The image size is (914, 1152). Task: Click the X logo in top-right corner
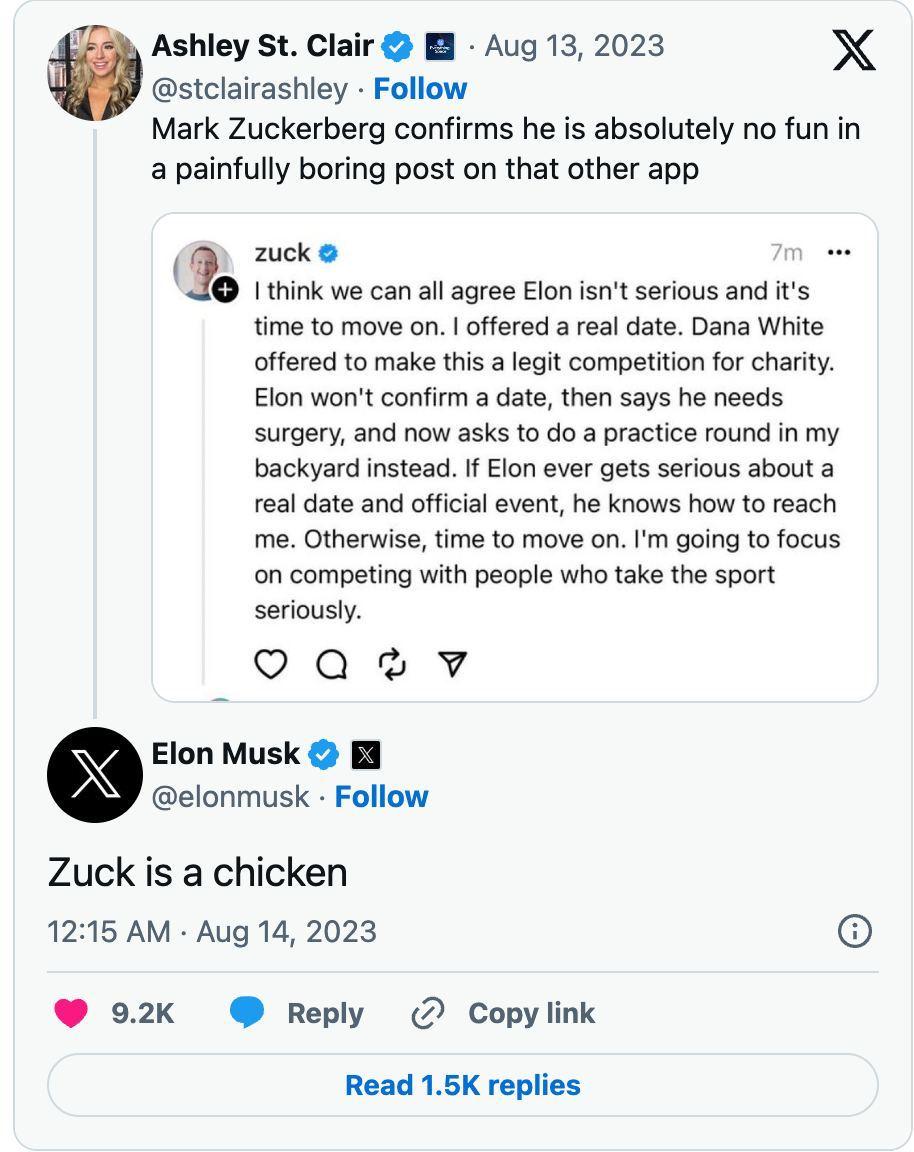tap(853, 50)
